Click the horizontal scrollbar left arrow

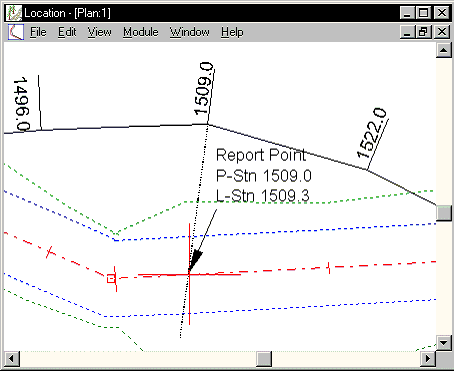point(12,359)
